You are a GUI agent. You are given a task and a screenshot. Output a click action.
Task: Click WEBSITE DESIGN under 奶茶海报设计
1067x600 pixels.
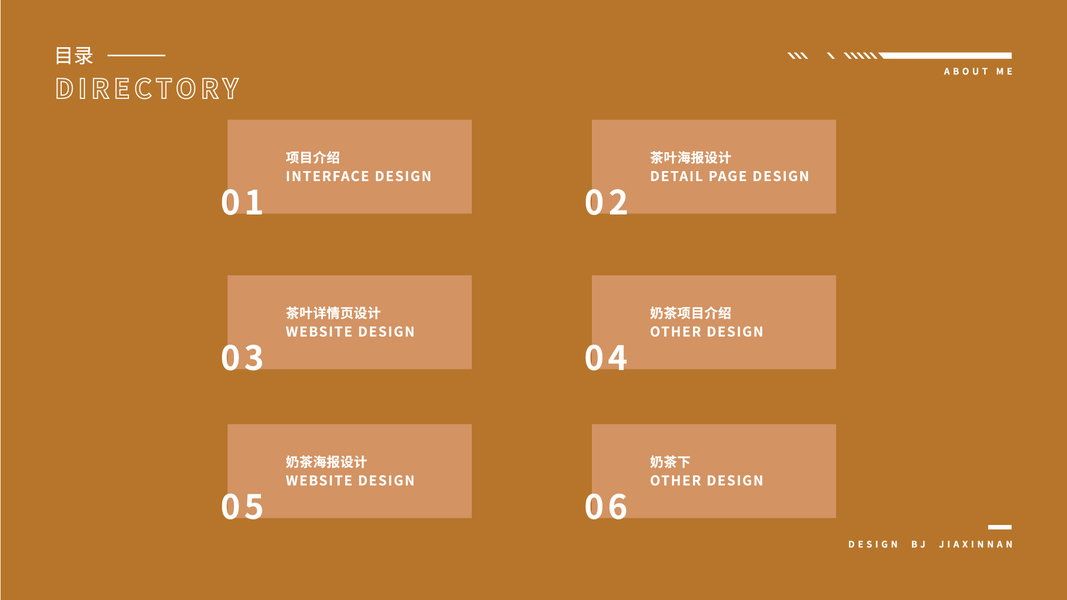tap(350, 481)
